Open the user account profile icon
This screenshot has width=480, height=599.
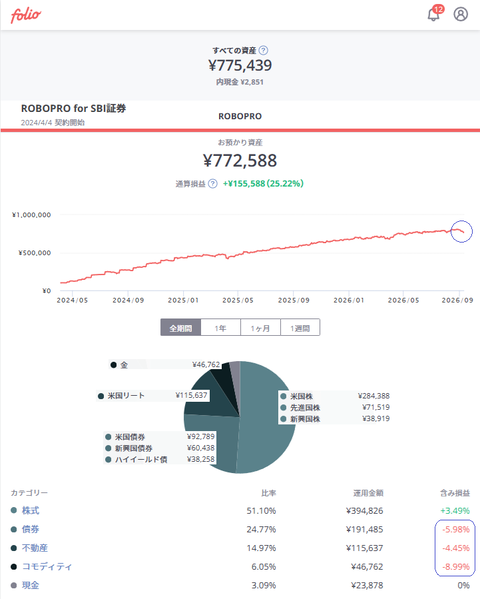461,14
